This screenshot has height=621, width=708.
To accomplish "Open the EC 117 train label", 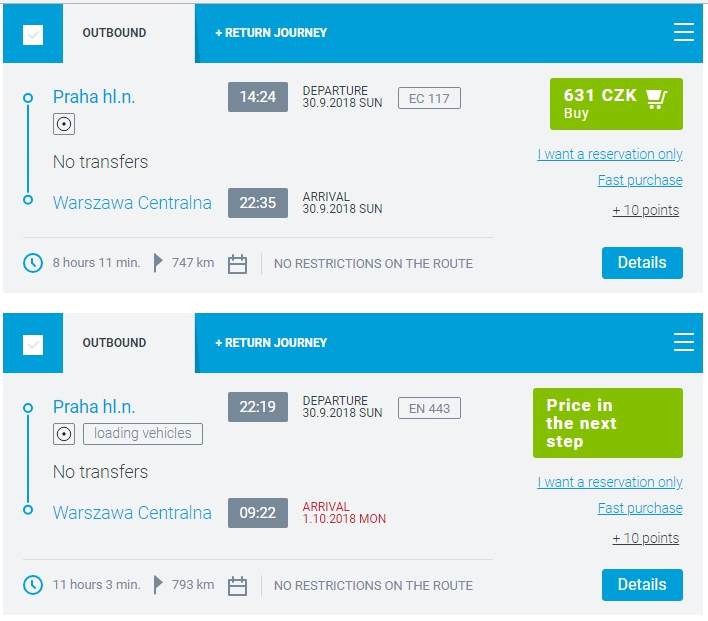I will [429, 98].
